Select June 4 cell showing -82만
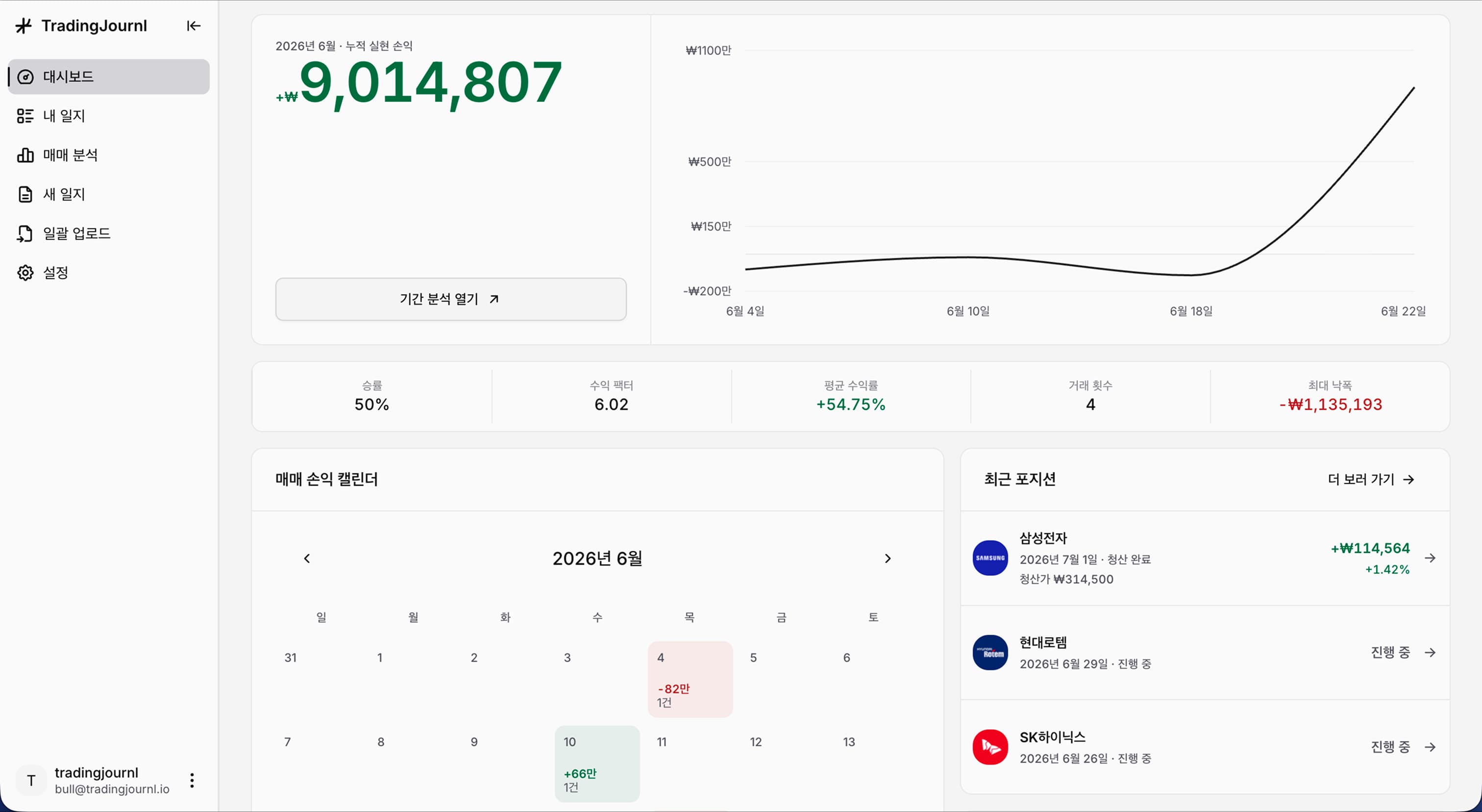Viewport: 1482px width, 812px height. [x=690, y=679]
